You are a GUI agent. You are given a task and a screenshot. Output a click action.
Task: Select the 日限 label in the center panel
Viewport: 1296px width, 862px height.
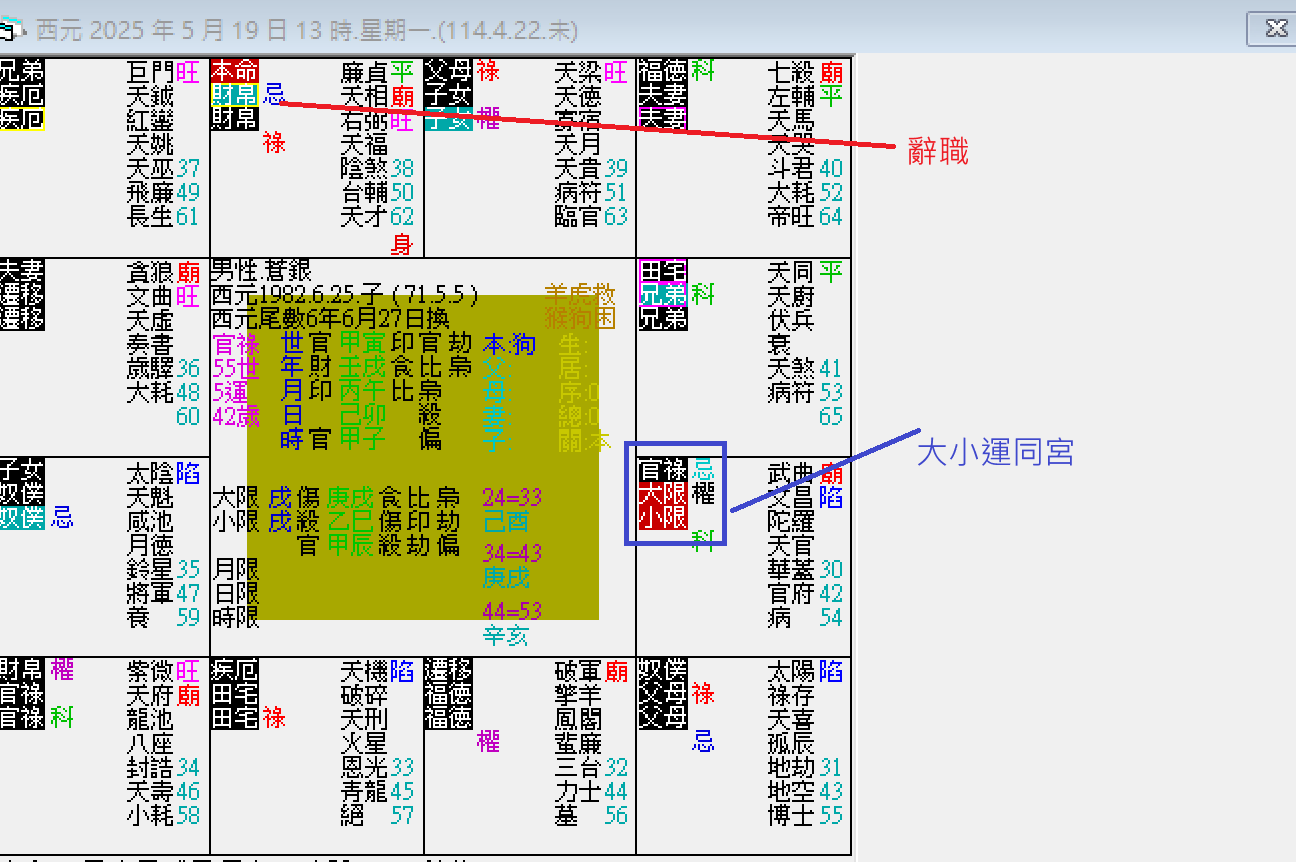coord(236,593)
